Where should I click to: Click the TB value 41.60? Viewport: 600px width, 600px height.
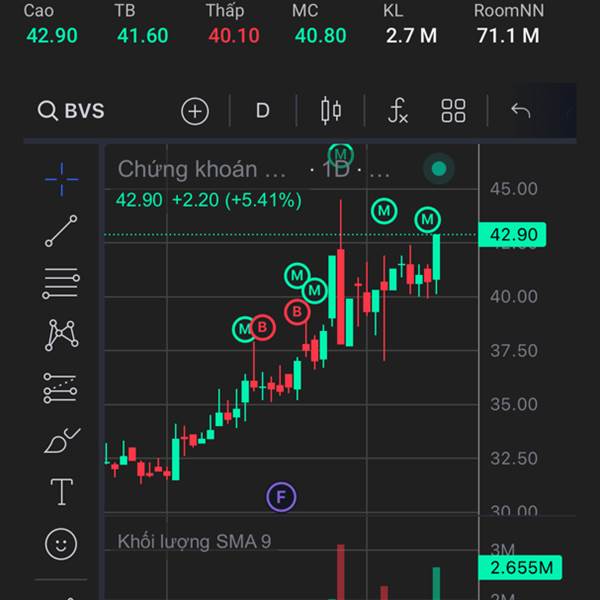click(x=143, y=36)
